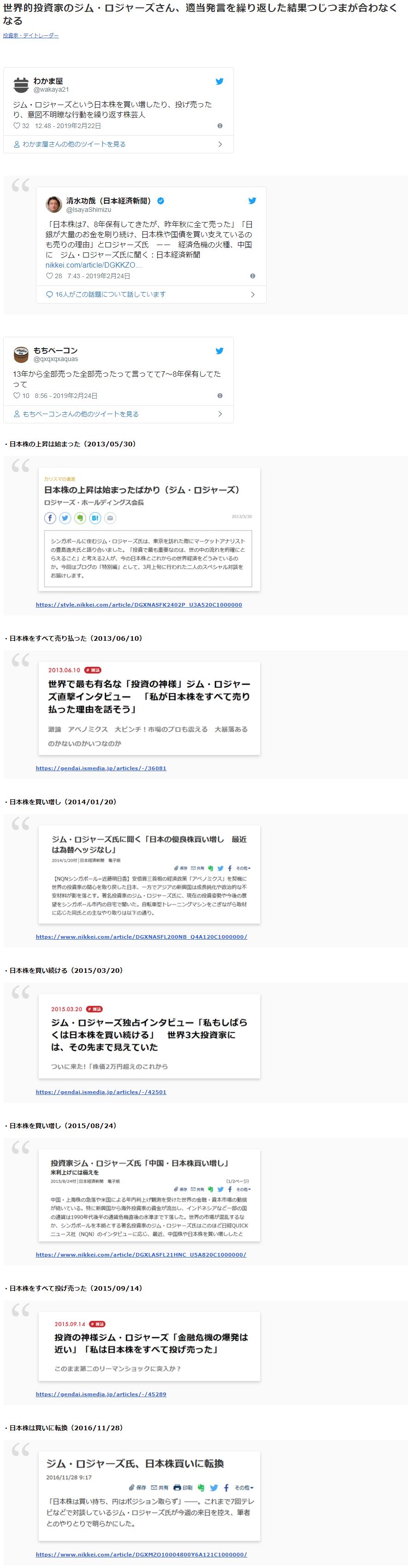Click timestamp 12:48 - 2019年2月22日

pyautogui.click(x=68, y=126)
